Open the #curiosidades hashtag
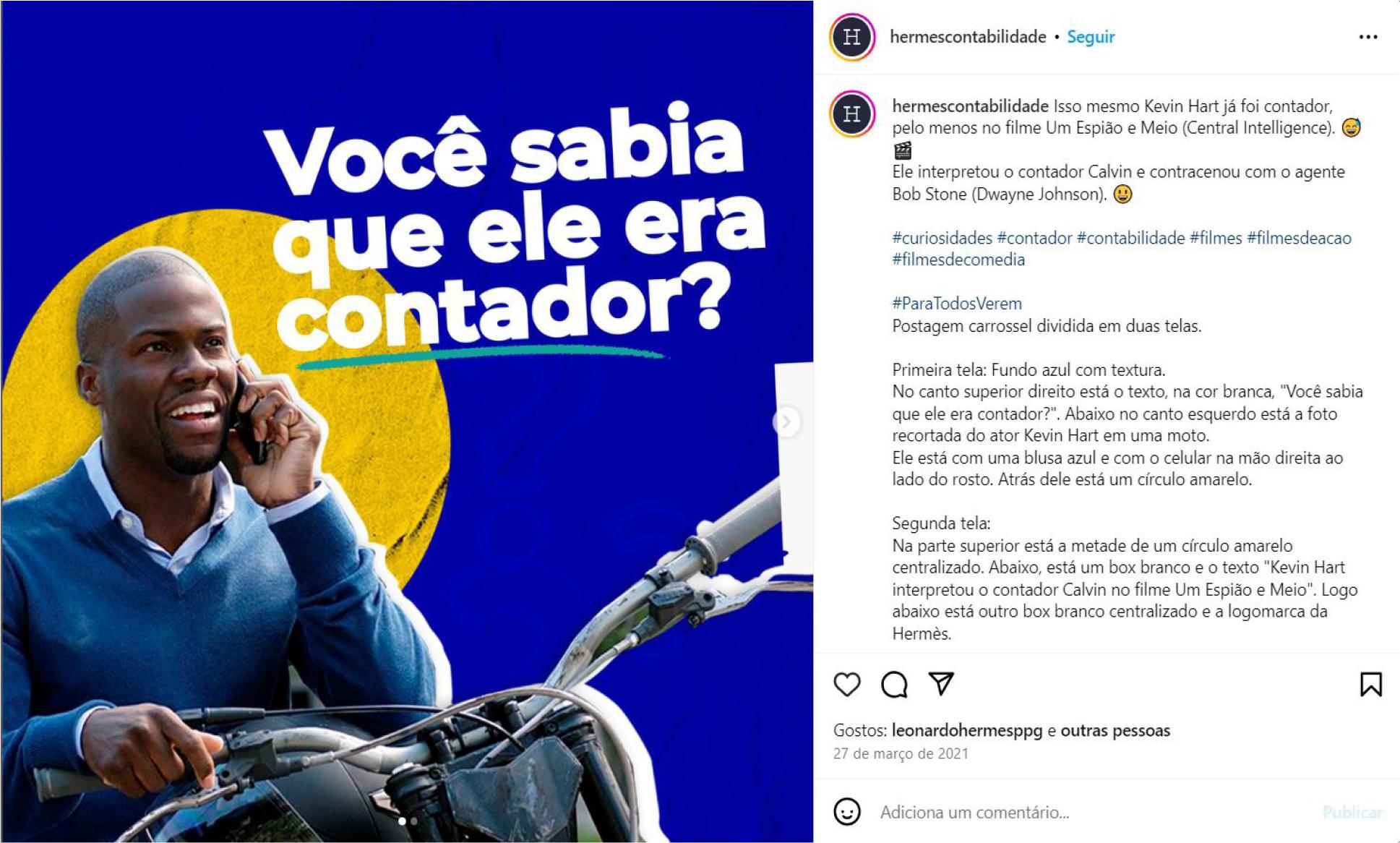Image resolution: width=1400 pixels, height=843 pixels. (x=942, y=238)
